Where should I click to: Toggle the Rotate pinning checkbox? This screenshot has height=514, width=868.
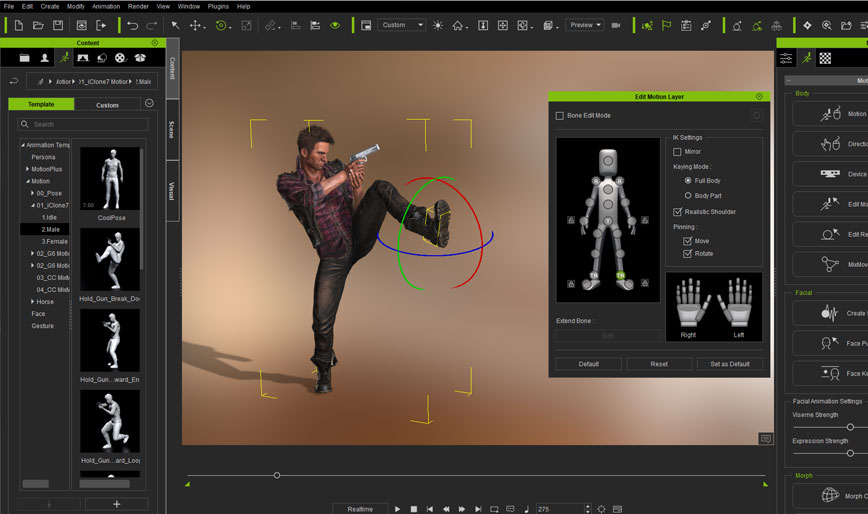point(688,253)
